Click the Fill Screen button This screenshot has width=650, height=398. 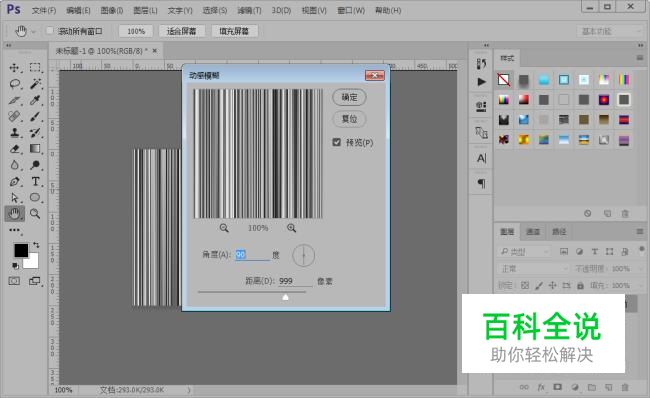pyautogui.click(x=234, y=31)
